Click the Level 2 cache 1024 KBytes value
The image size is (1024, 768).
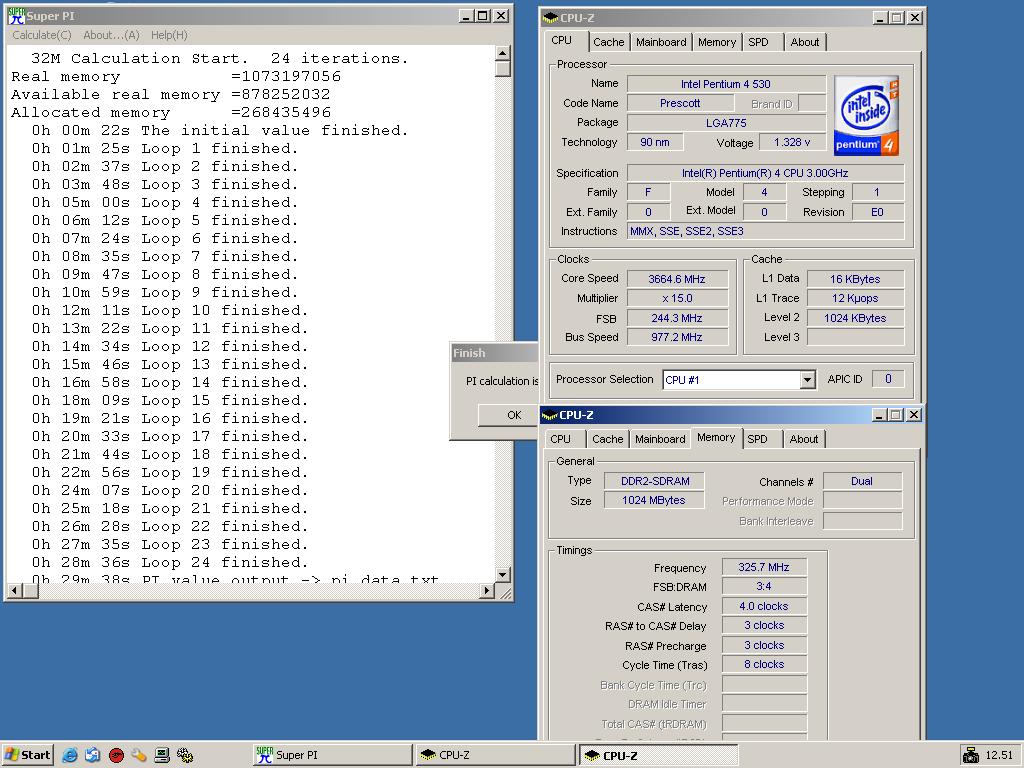click(x=856, y=318)
